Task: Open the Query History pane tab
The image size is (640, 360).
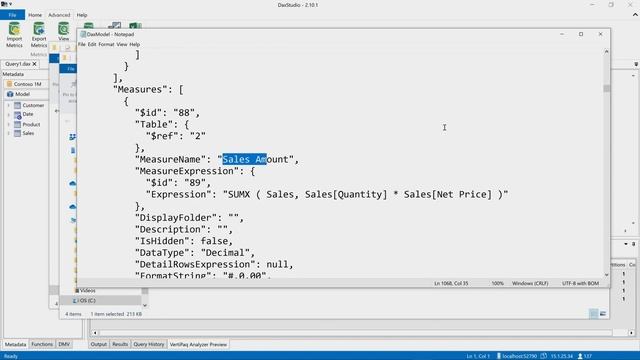Action: click(149, 344)
